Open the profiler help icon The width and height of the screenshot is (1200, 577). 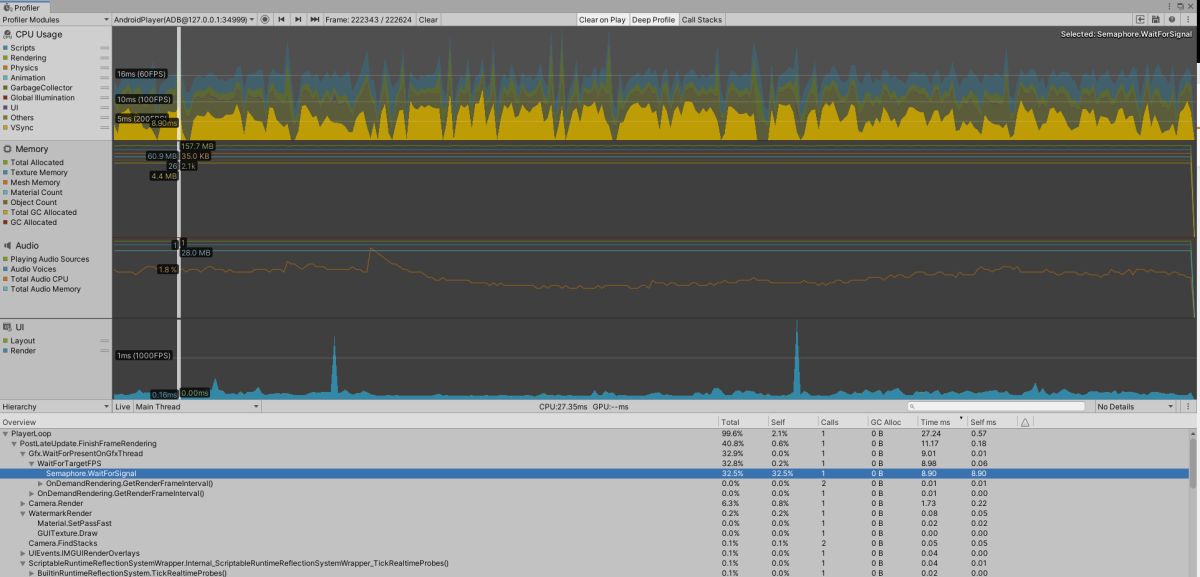pos(1172,19)
